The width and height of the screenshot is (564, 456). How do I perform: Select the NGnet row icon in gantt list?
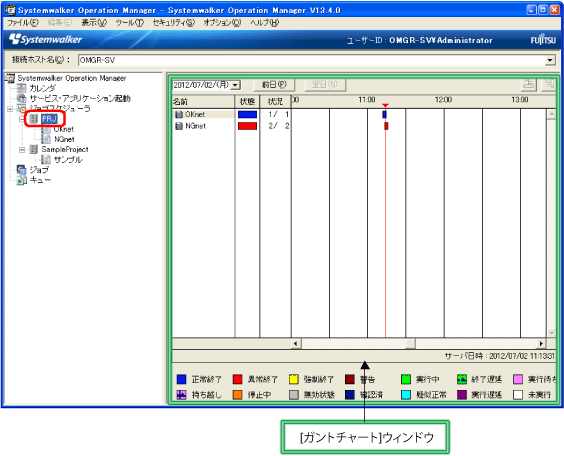pos(179,126)
